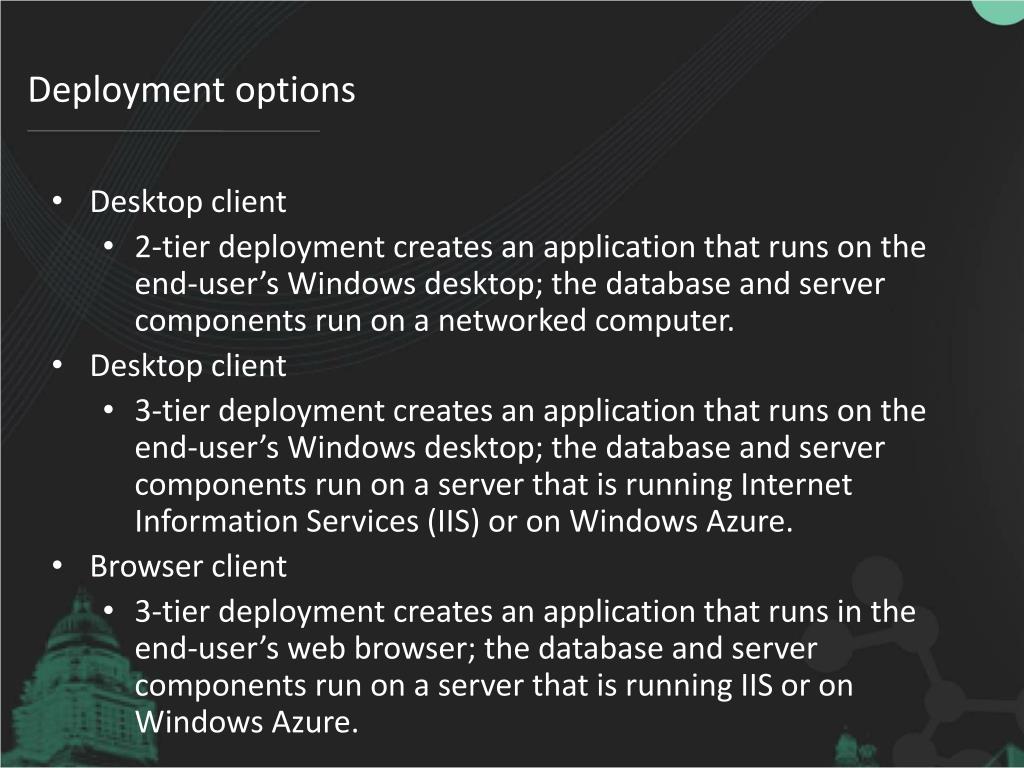The image size is (1024, 768).
Task: Click the bullet dot before 'Browser client'
Action: tap(57, 566)
